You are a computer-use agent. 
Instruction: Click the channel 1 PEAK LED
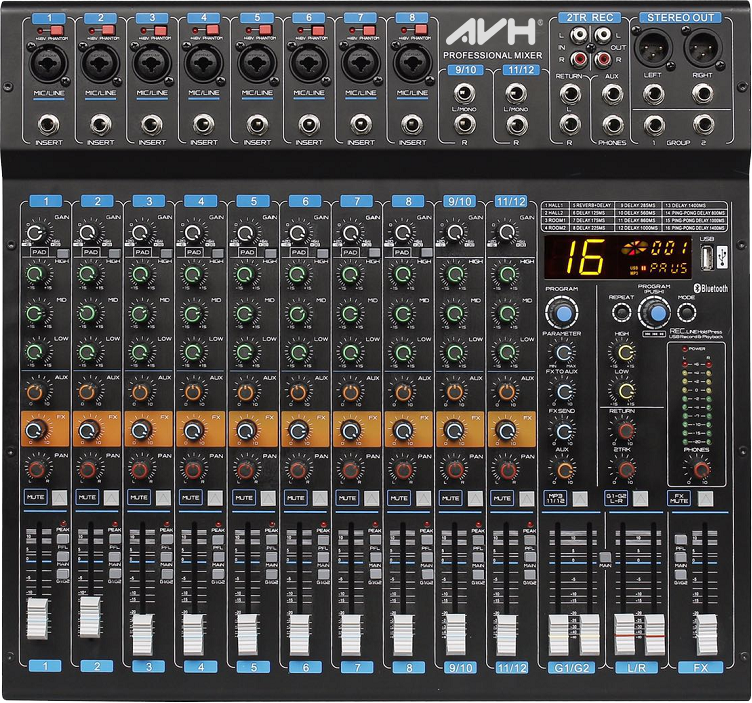(x=62, y=524)
